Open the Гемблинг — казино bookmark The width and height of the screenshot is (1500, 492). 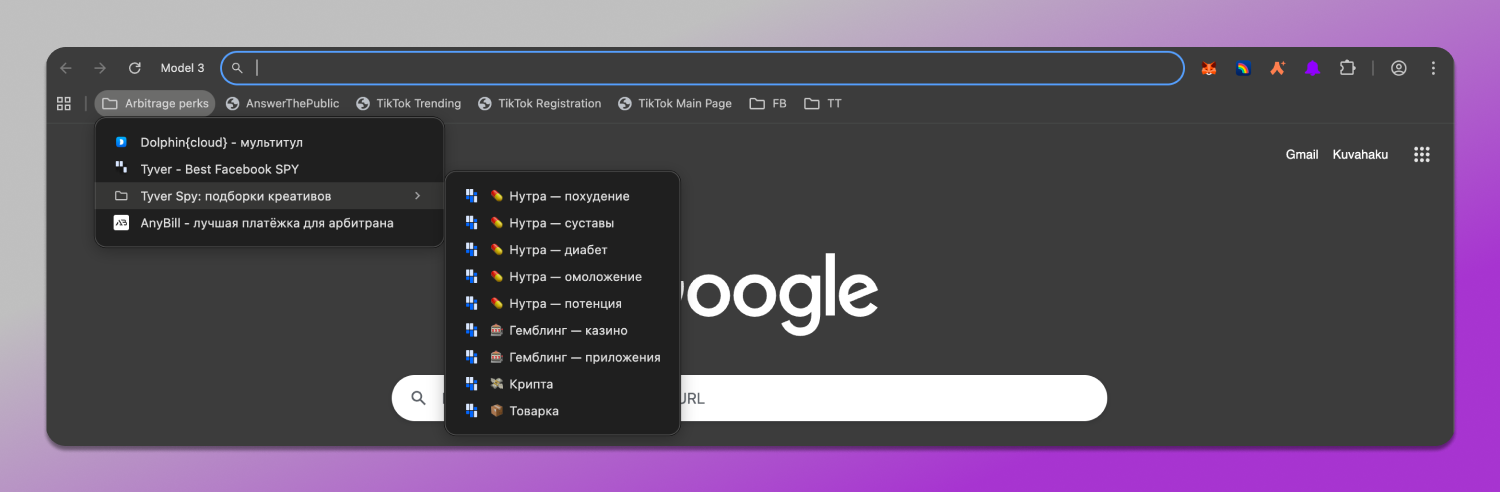click(567, 330)
